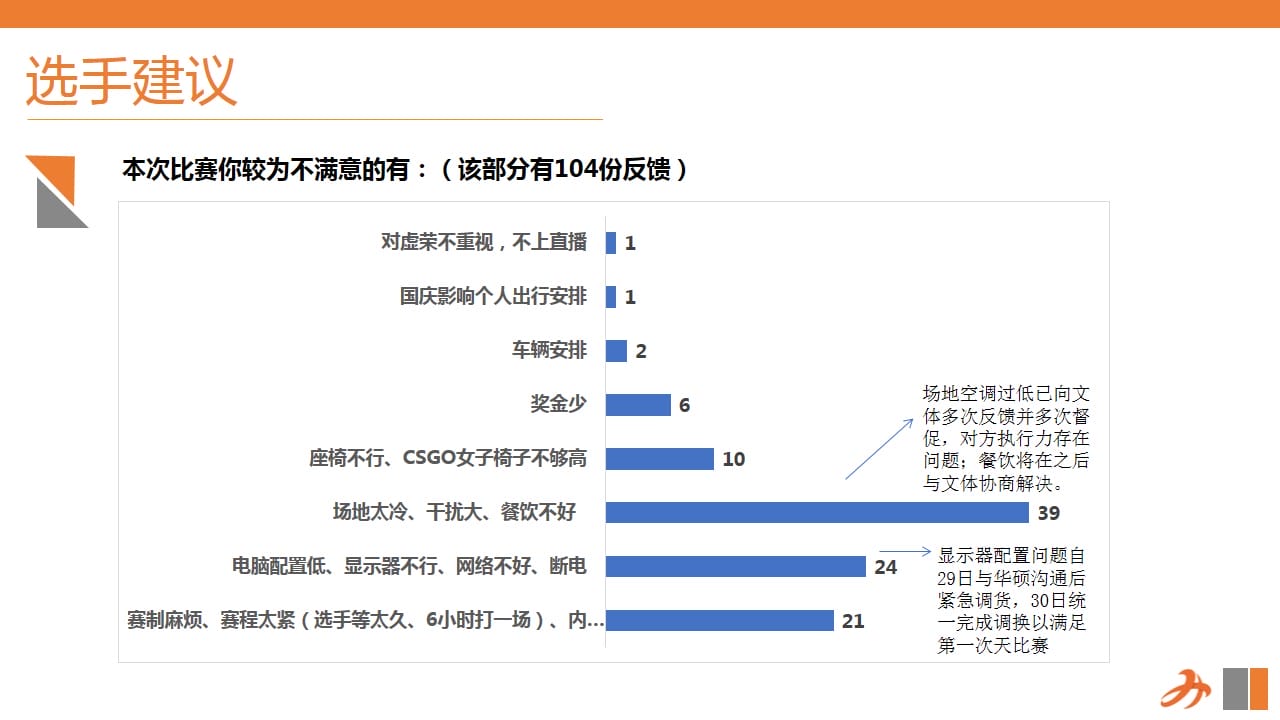Click the label 场地太冷、干扰大、餐饮不好
This screenshot has height=720, width=1280.
tap(455, 512)
